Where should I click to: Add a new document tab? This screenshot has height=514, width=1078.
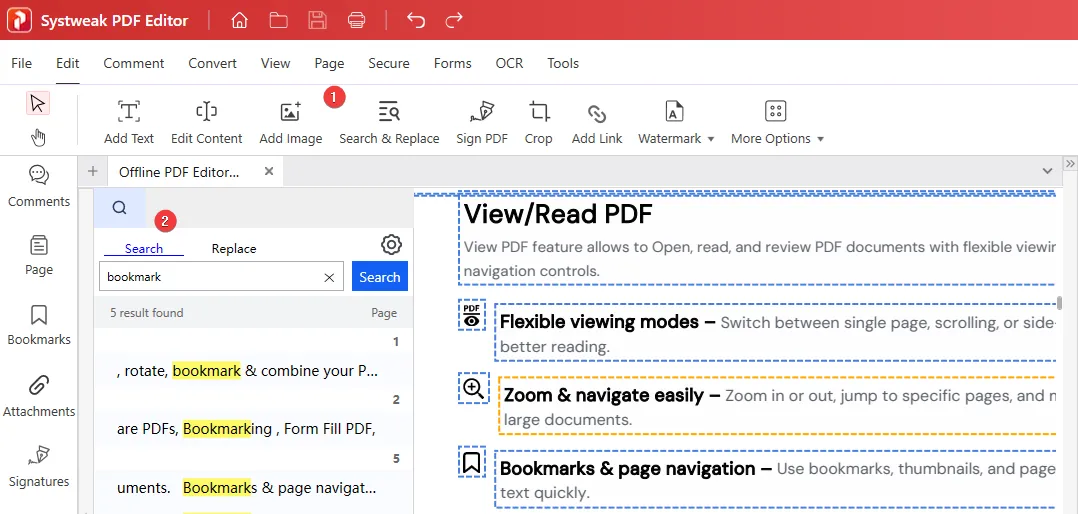click(x=93, y=172)
